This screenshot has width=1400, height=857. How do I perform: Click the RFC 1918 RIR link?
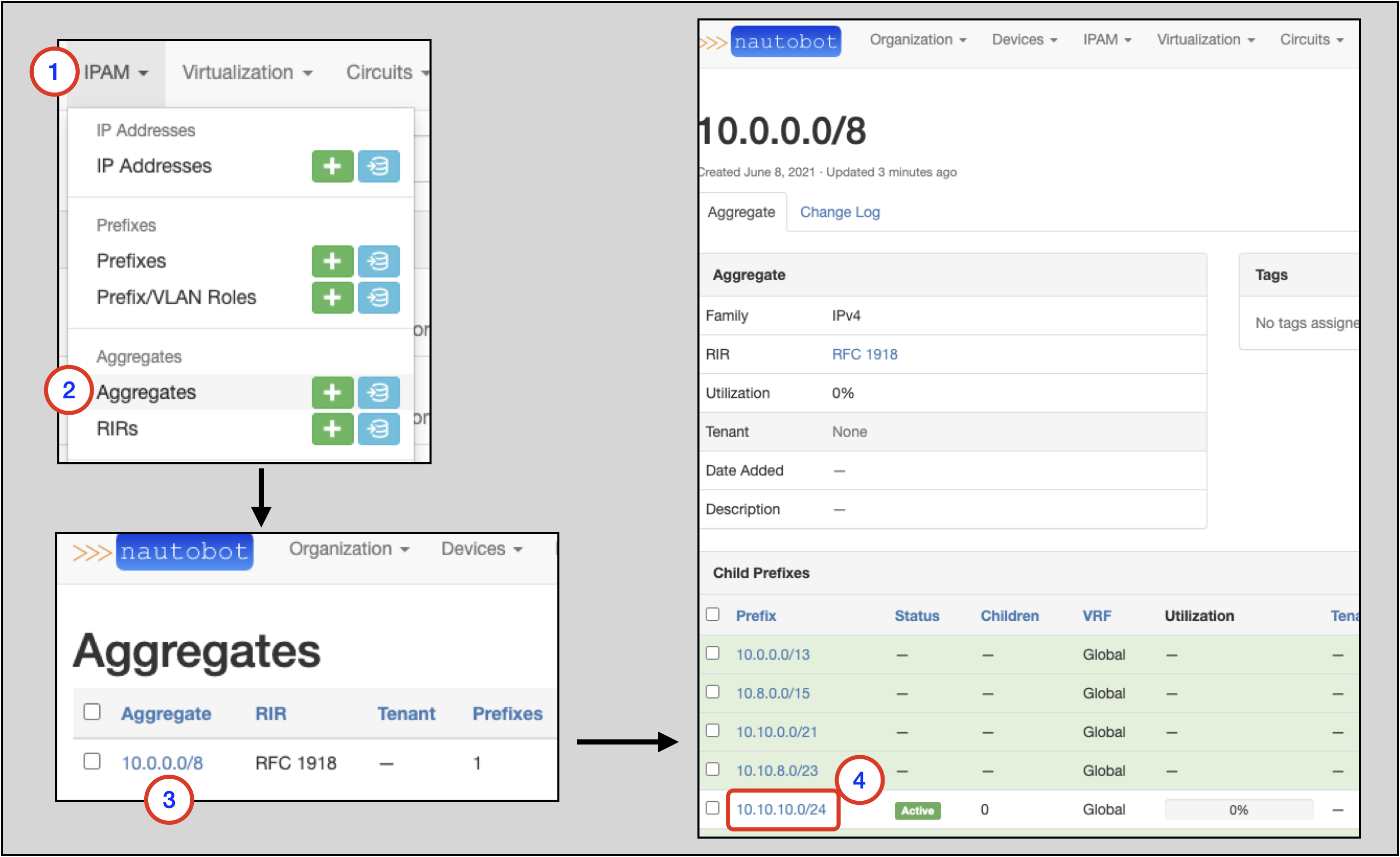pos(864,354)
